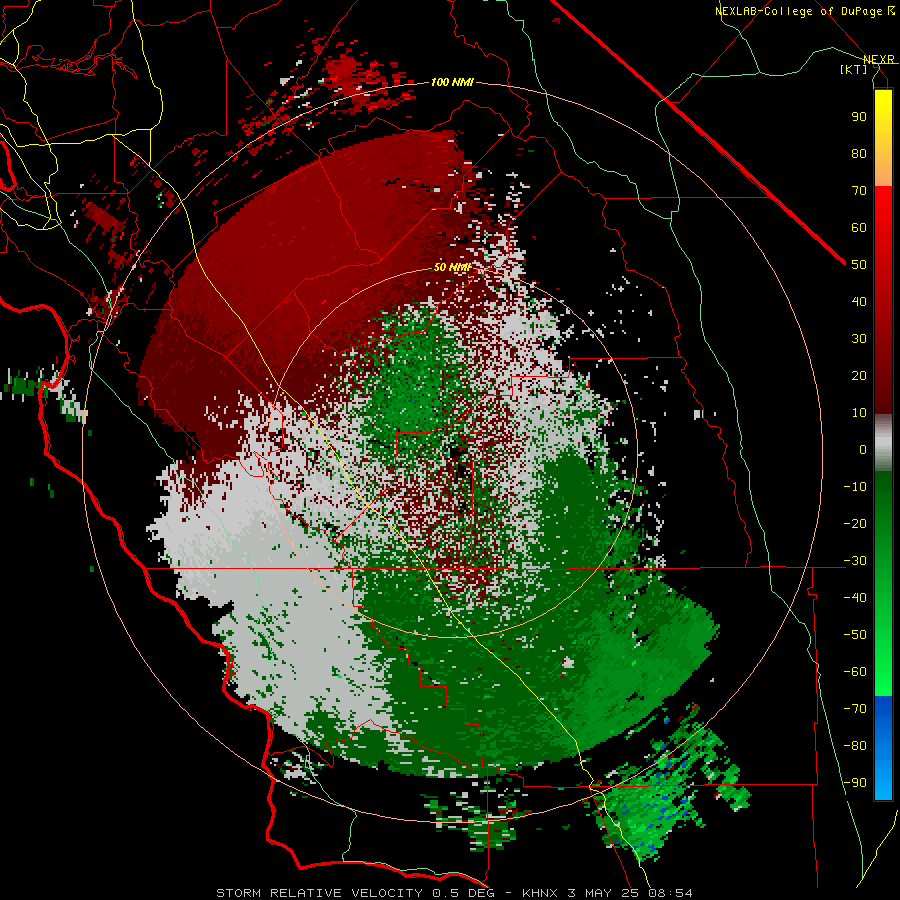The height and width of the screenshot is (900, 900).
Task: Click the 90 value on the velocity scale
Action: coord(859,117)
